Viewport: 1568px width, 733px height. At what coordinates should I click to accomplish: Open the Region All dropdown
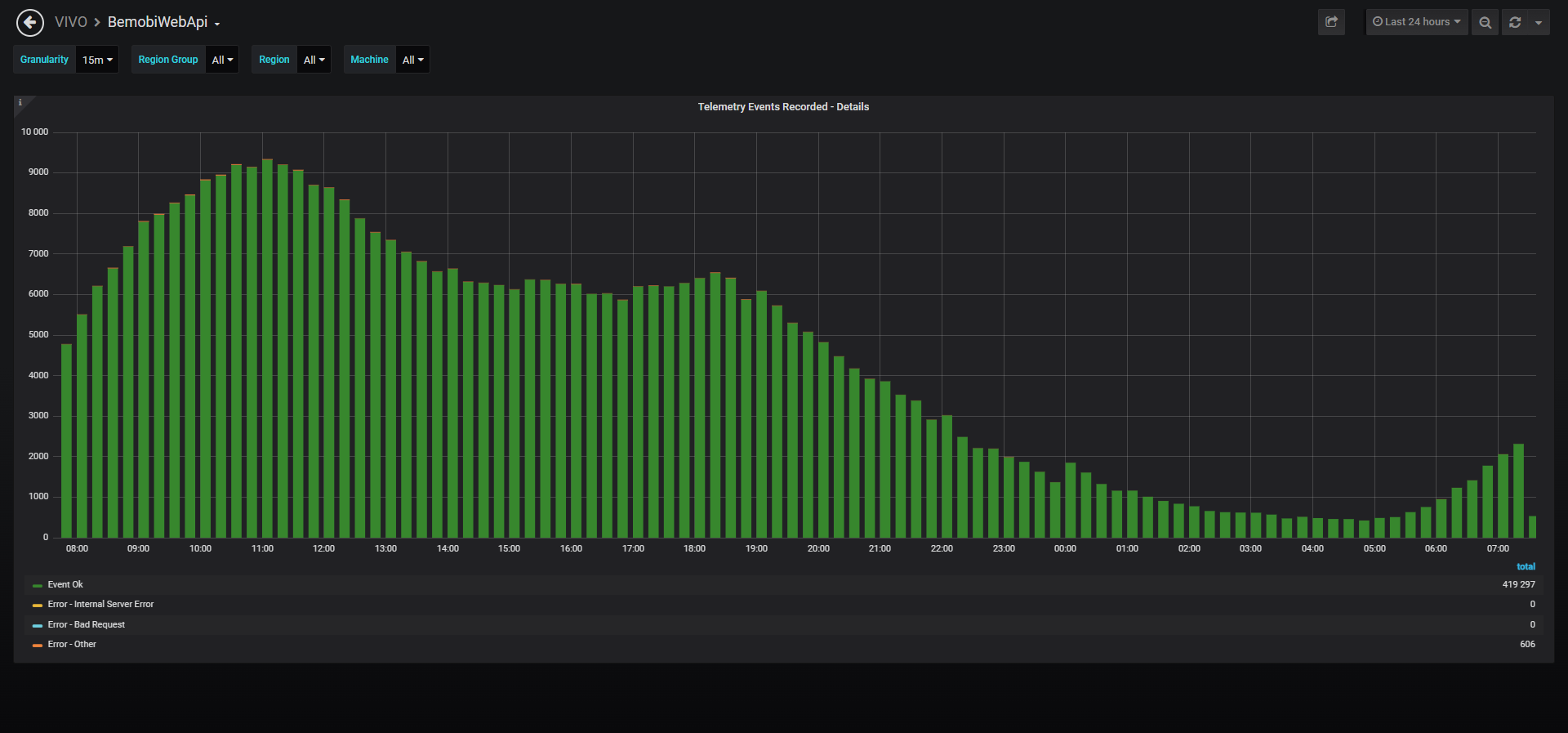click(x=314, y=60)
